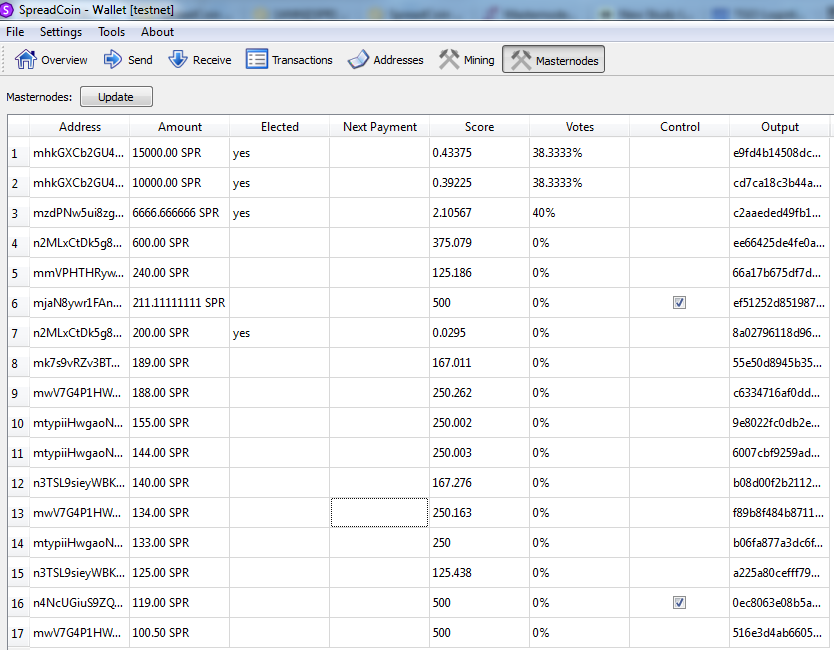Open the File menu
This screenshot has height=650, width=834.
coord(15,32)
